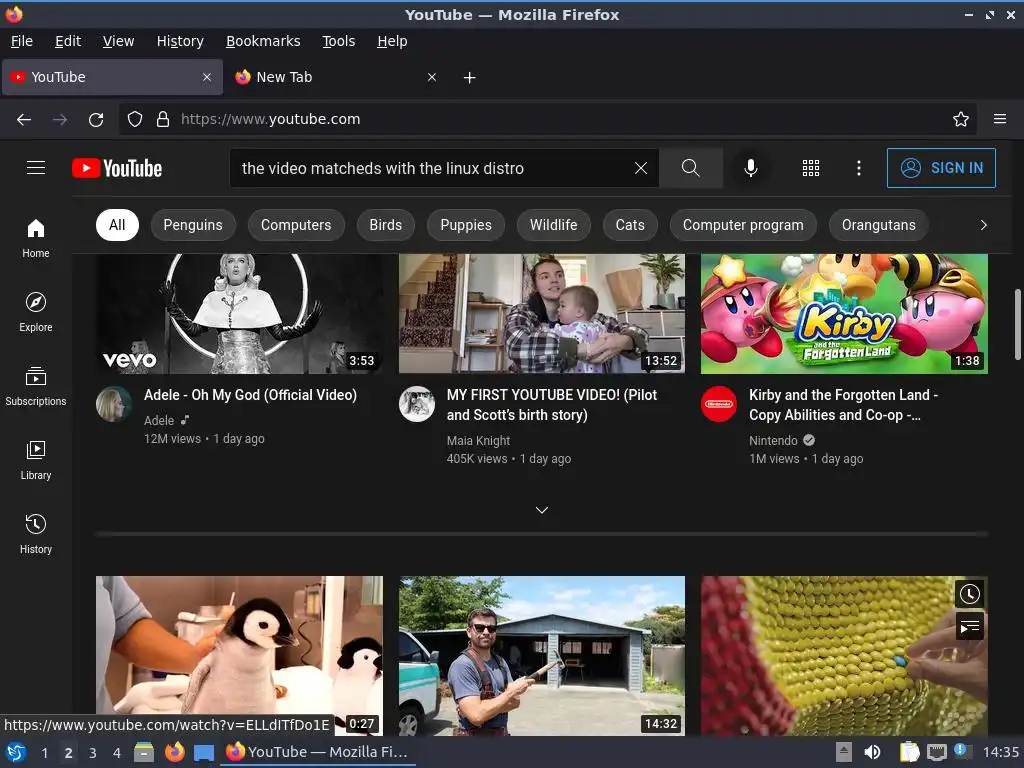The width and height of the screenshot is (1024, 768).
Task: Open Subscriptions in the sidebar
Action: pos(36,386)
